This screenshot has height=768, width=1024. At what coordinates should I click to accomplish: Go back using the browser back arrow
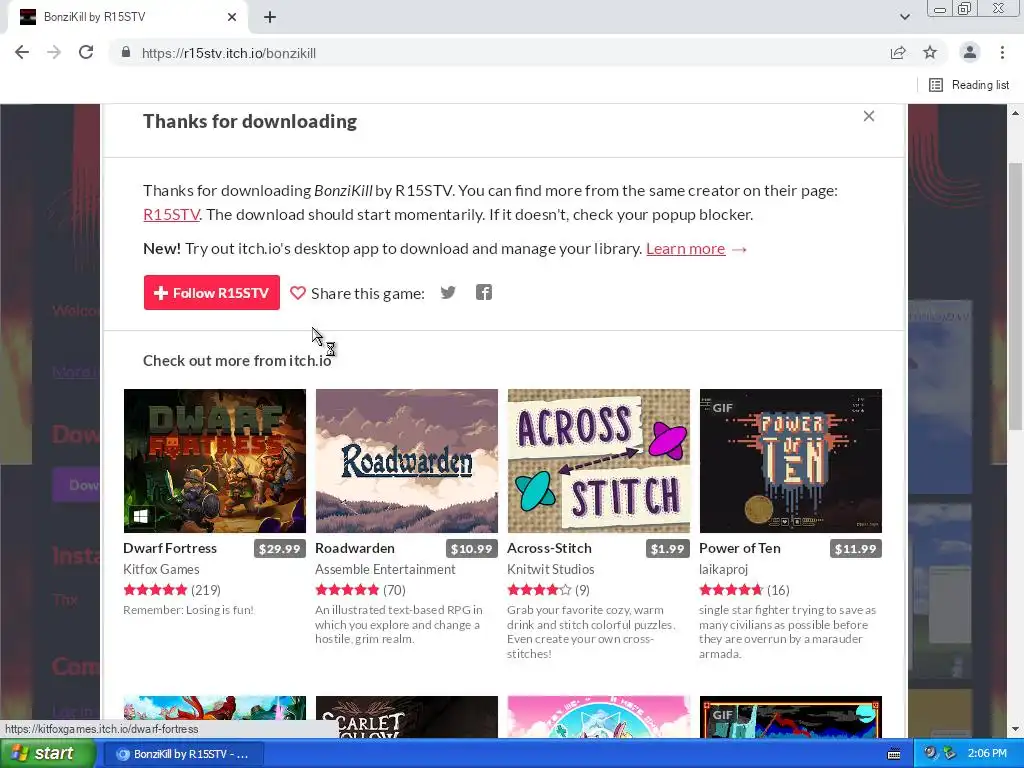coord(22,52)
